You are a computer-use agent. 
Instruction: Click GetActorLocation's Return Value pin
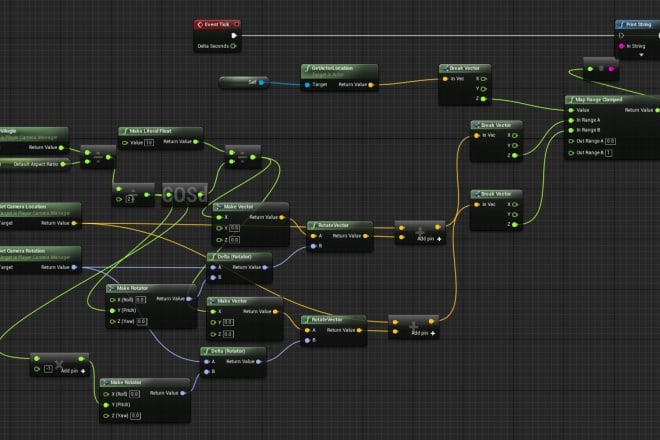pyautogui.click(x=371, y=85)
